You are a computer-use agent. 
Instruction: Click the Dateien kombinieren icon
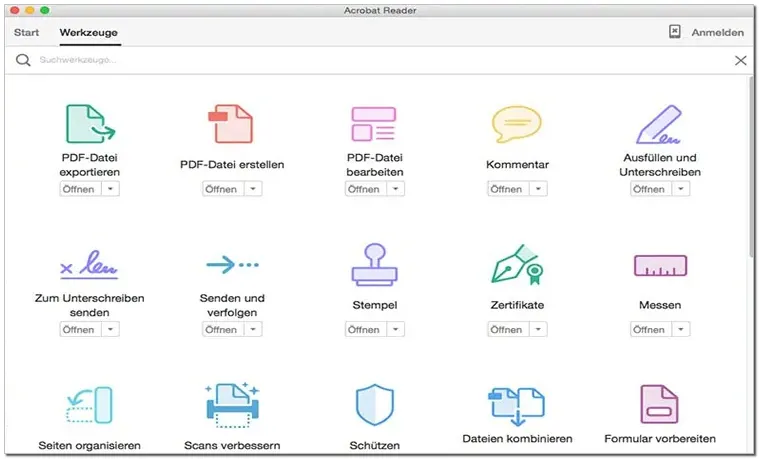point(517,406)
